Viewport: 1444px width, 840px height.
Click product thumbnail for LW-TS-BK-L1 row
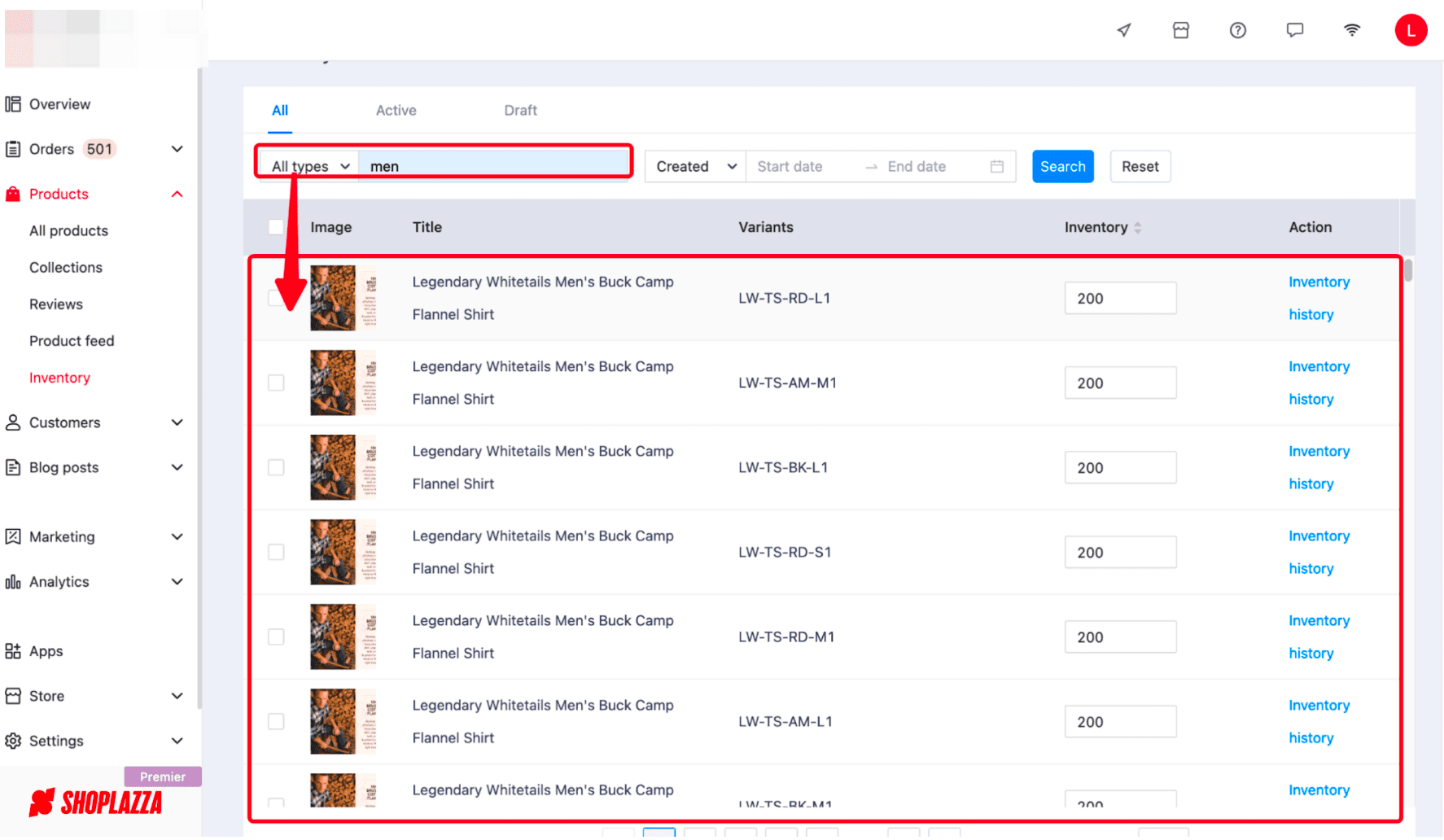pos(343,467)
